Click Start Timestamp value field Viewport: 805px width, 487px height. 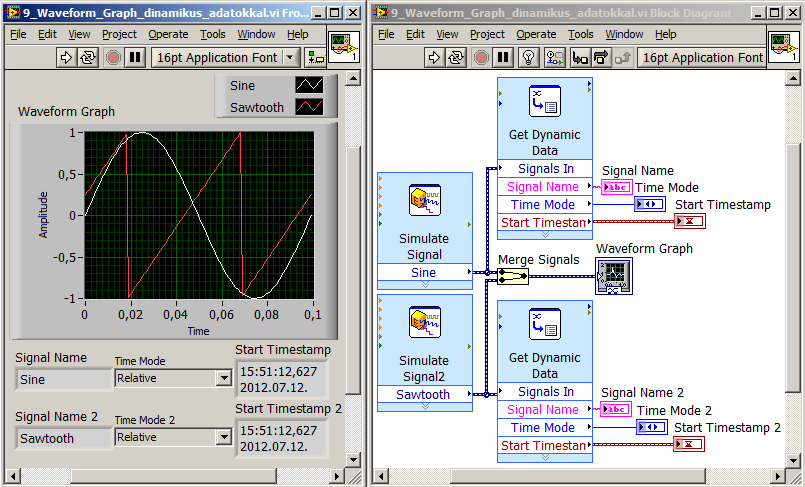(x=282, y=379)
